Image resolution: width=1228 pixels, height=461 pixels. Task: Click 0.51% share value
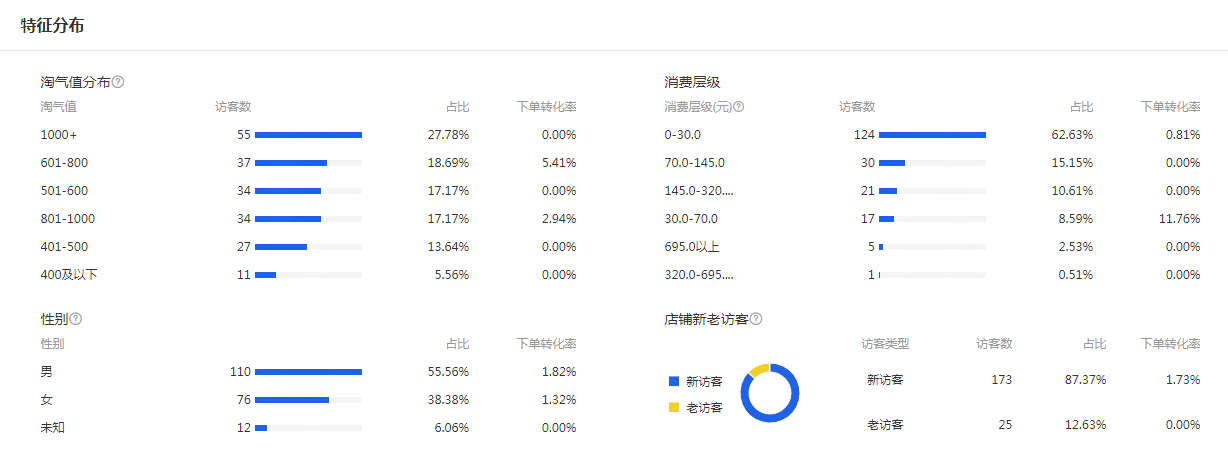[1075, 274]
